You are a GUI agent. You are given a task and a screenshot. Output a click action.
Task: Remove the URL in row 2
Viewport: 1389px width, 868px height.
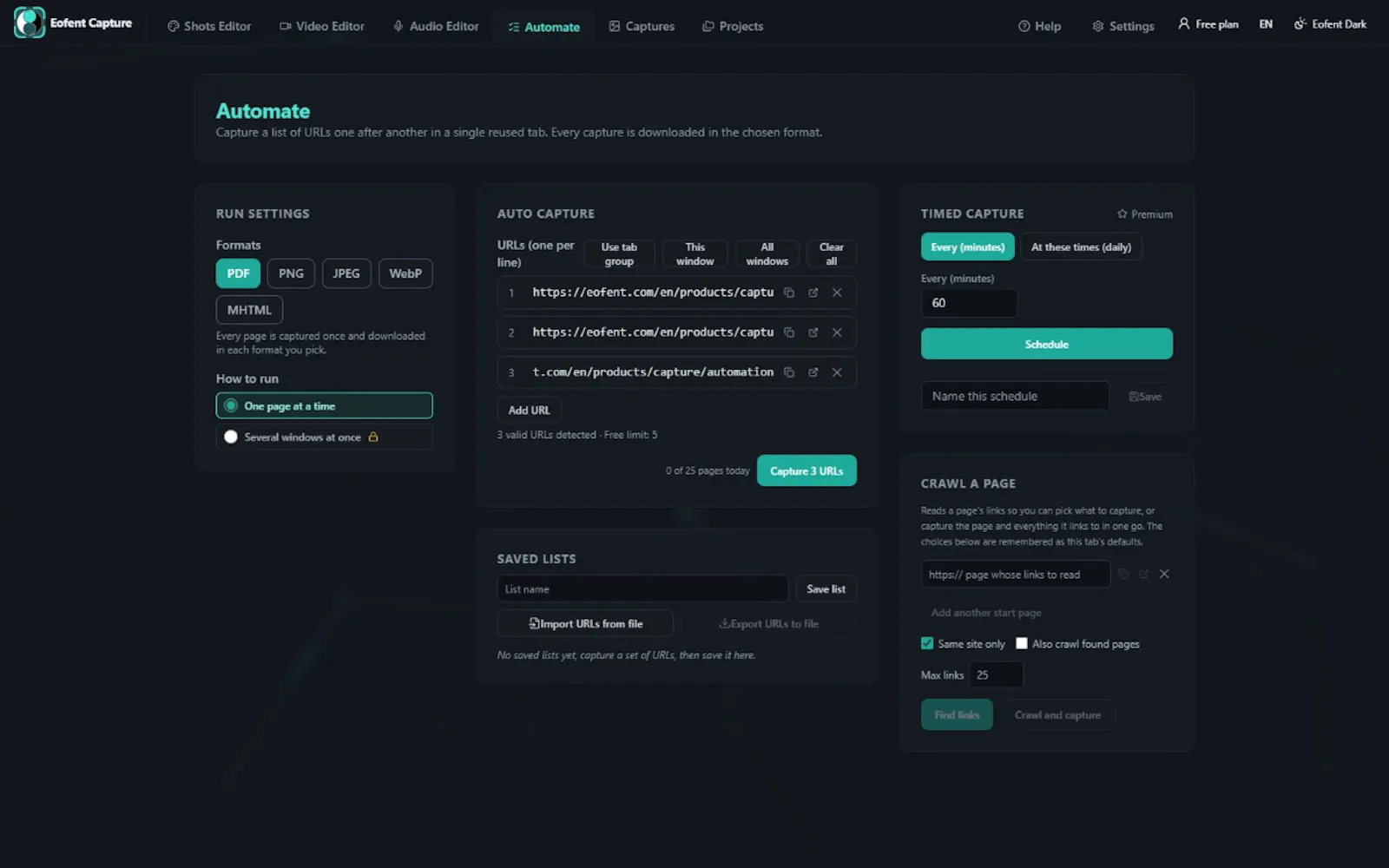pyautogui.click(x=837, y=332)
